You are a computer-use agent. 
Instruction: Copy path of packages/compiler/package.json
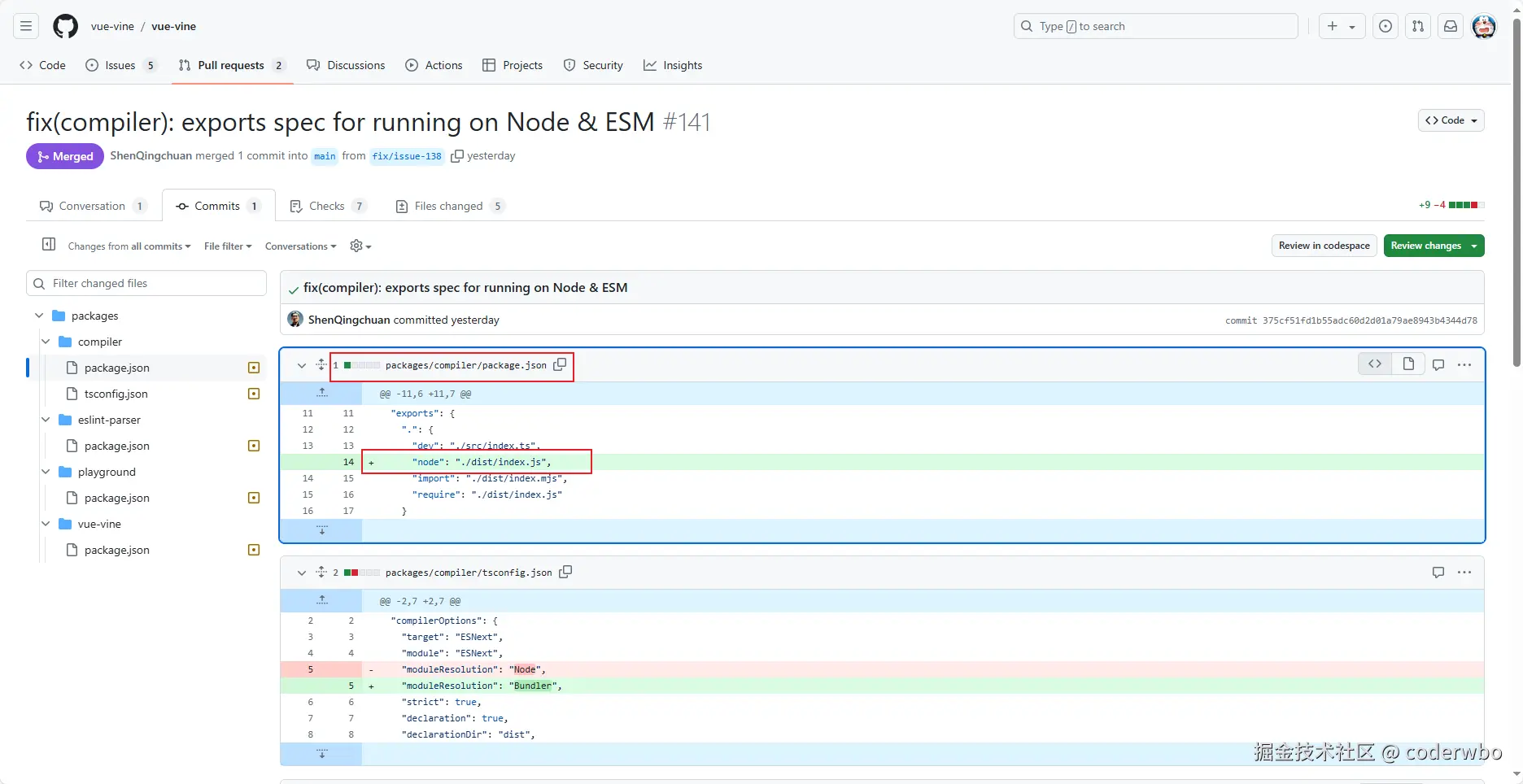tap(560, 365)
